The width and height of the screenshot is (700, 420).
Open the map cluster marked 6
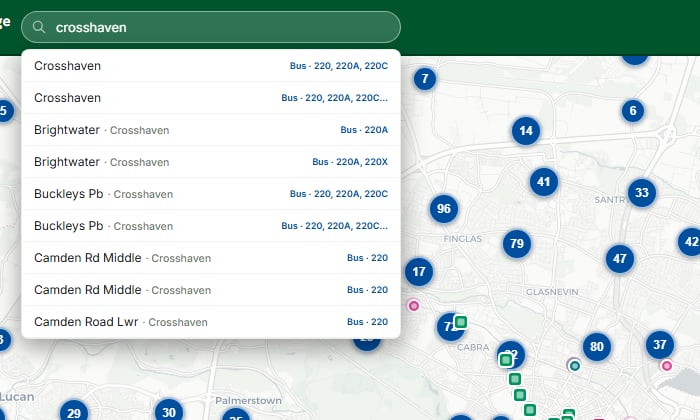coord(633,110)
